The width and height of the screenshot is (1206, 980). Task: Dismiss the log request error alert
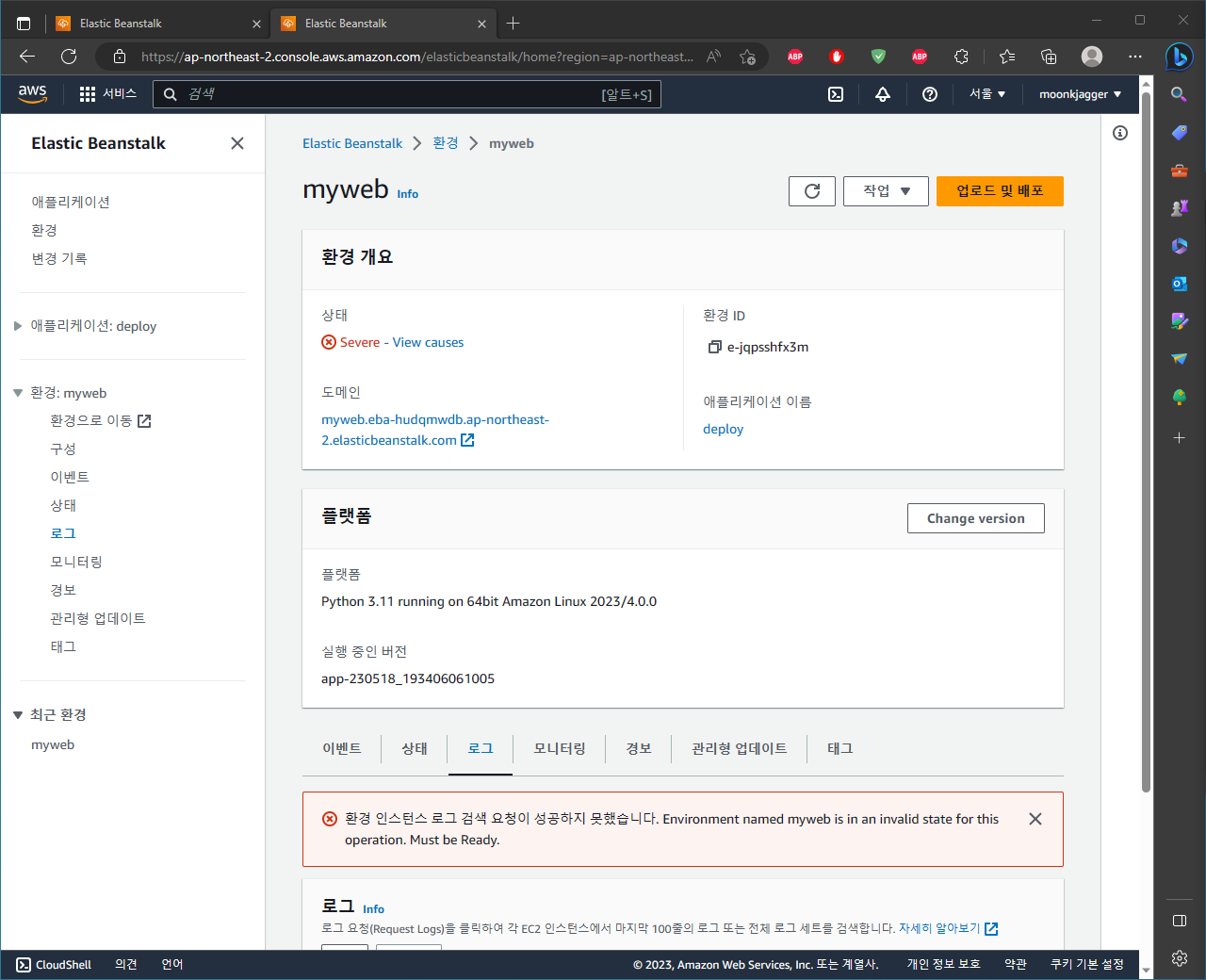[x=1035, y=819]
